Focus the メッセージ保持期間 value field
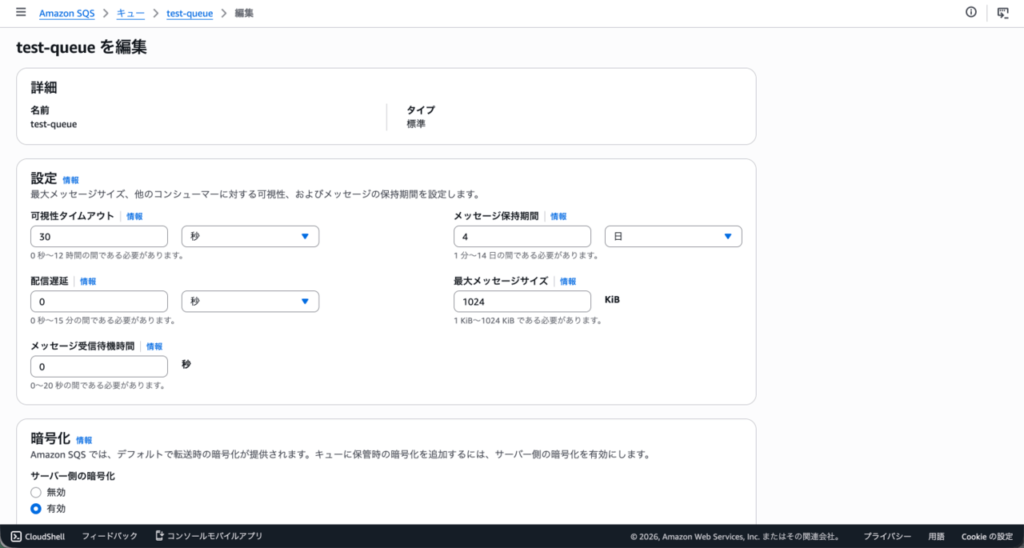Image resolution: width=1024 pixels, height=548 pixels. click(x=522, y=236)
